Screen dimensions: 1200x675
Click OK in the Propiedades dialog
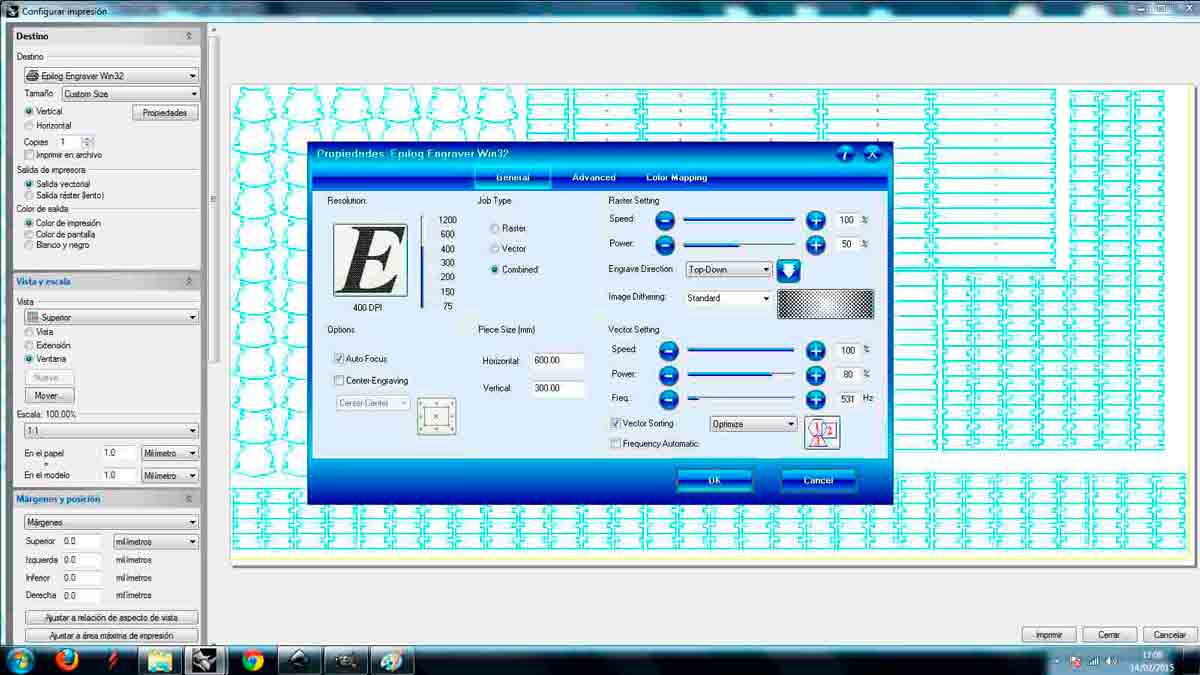click(x=714, y=480)
